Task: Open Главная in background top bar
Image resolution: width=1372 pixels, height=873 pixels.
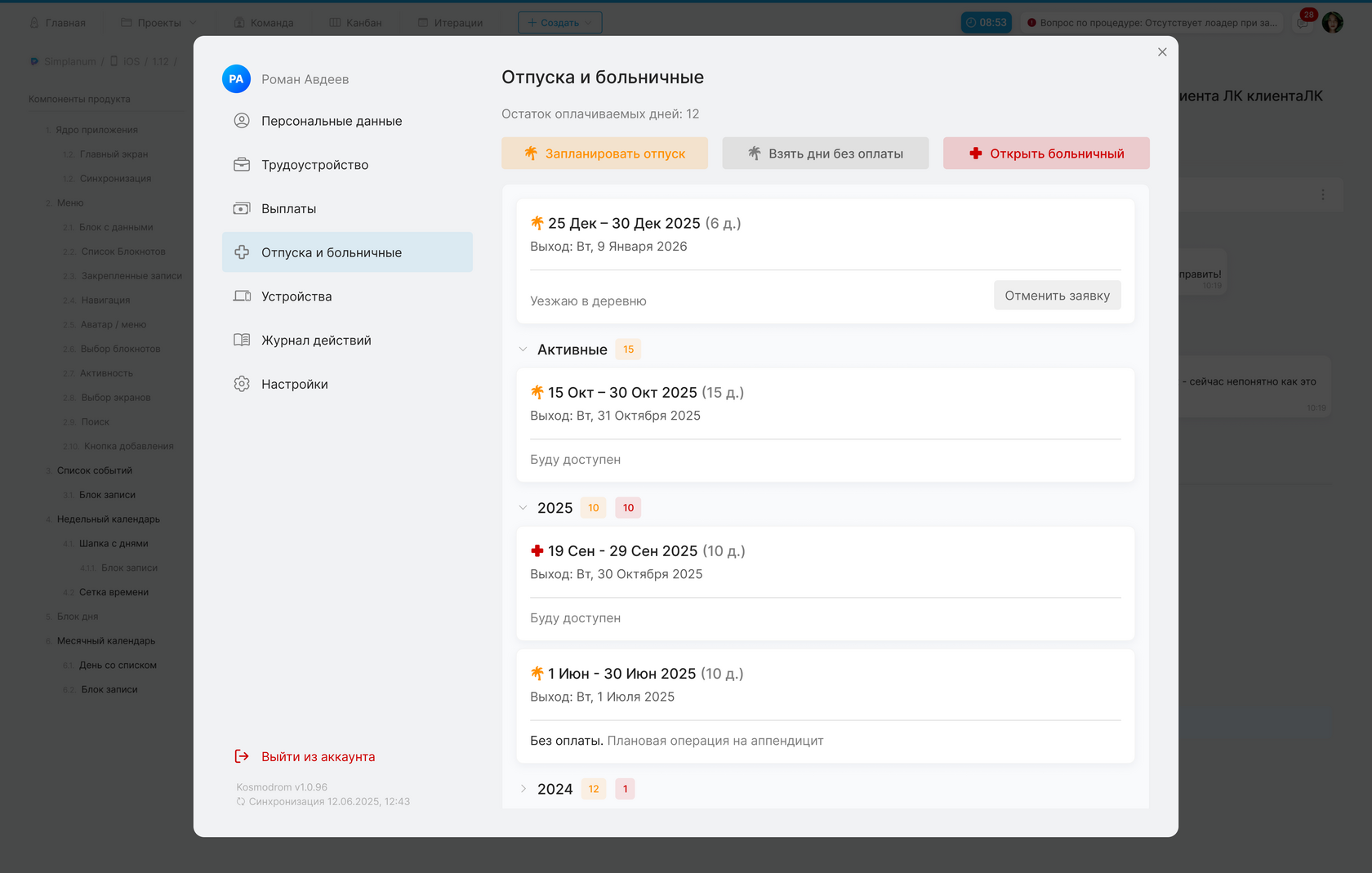Action: 57,23
